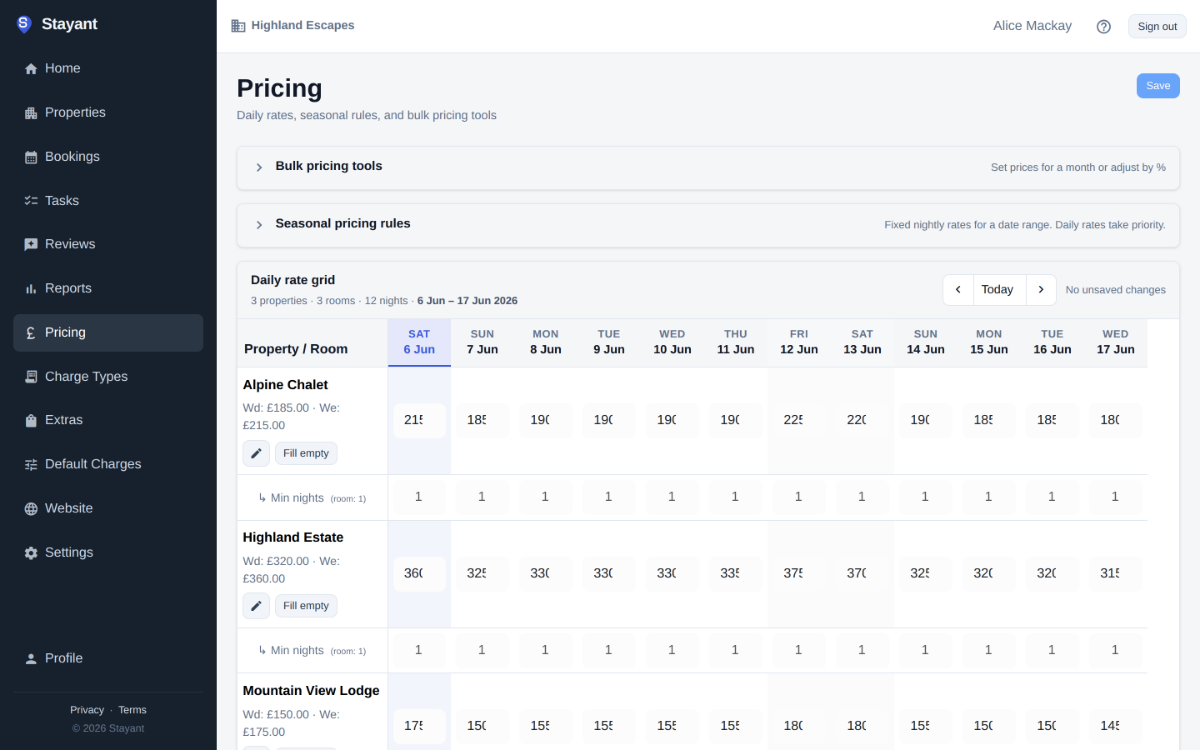Expand the Bulk pricing tools section
1200x750 pixels.
click(x=708, y=168)
